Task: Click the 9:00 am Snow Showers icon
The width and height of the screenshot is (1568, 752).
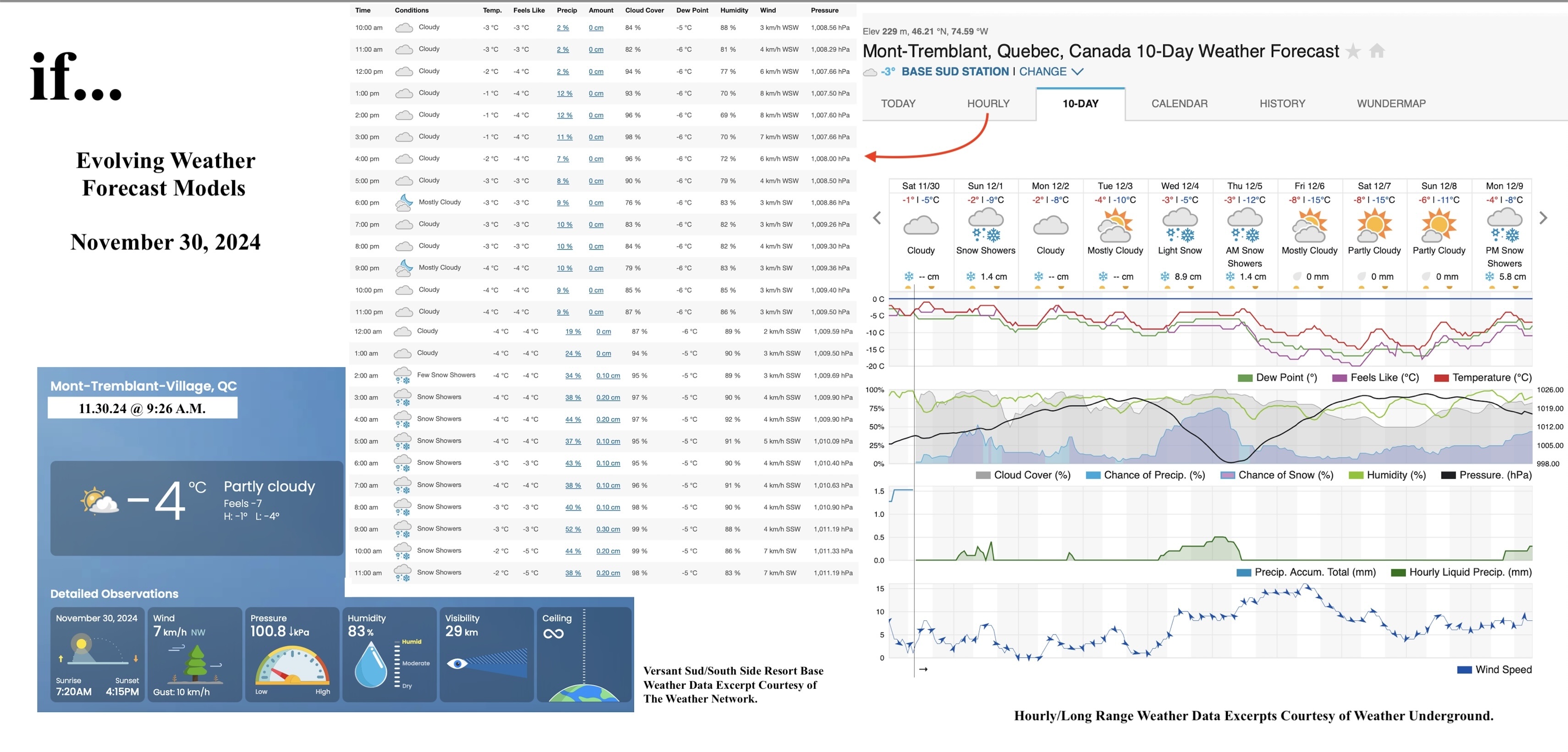Action: pos(403,529)
